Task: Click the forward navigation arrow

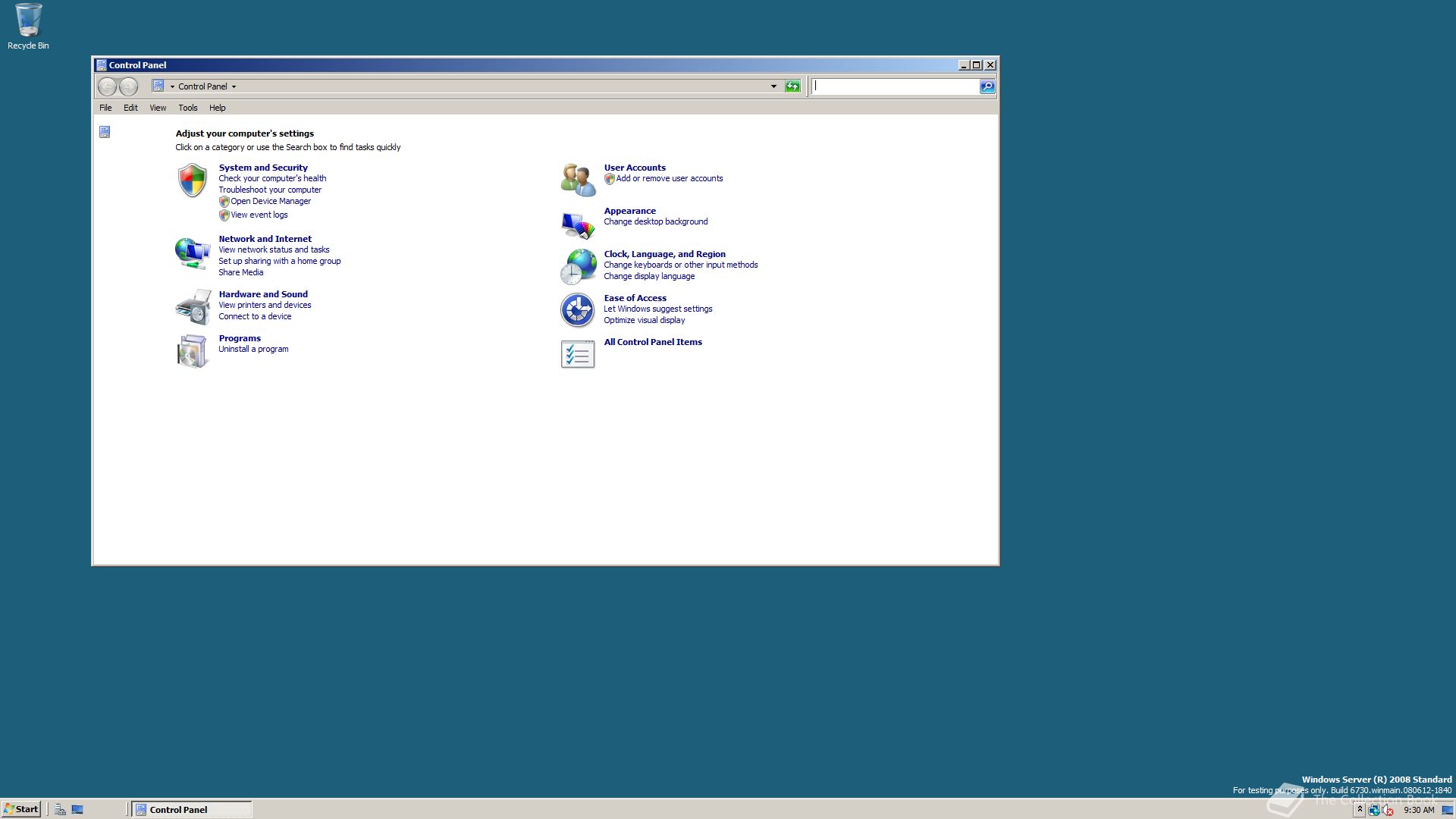Action: tap(129, 86)
